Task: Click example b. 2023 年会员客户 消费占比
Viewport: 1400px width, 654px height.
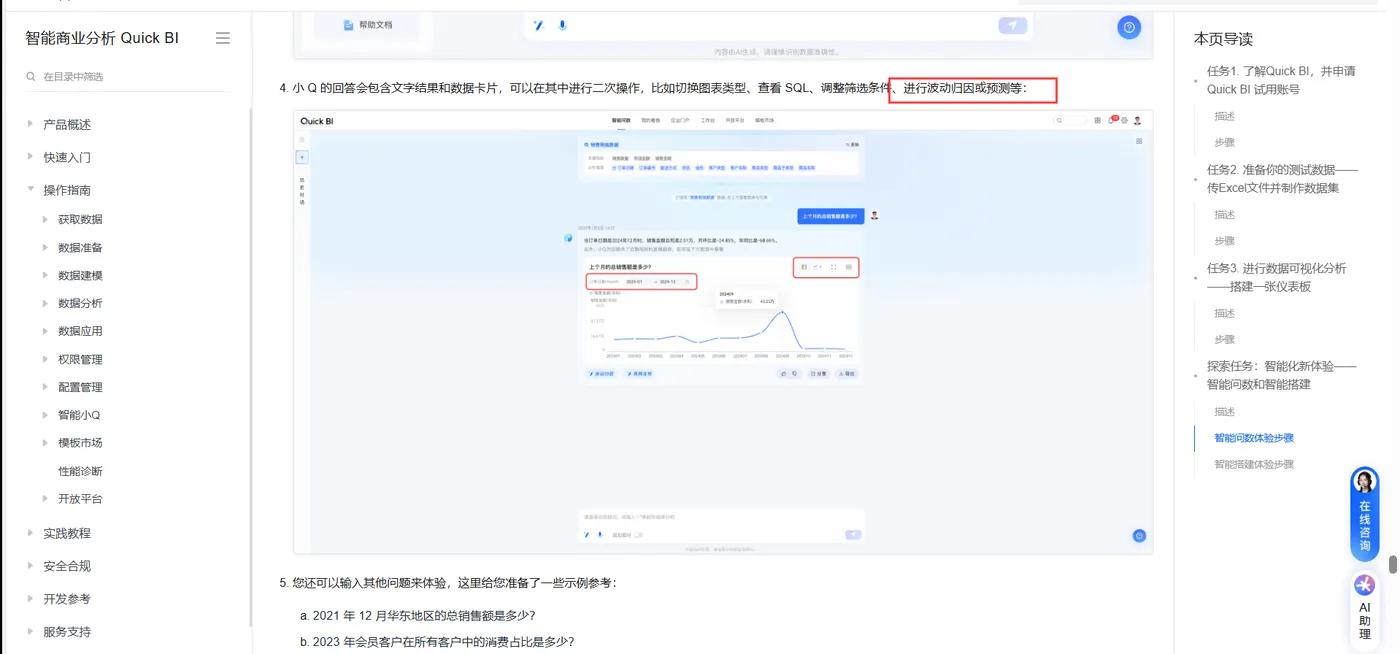Action: 436,641
